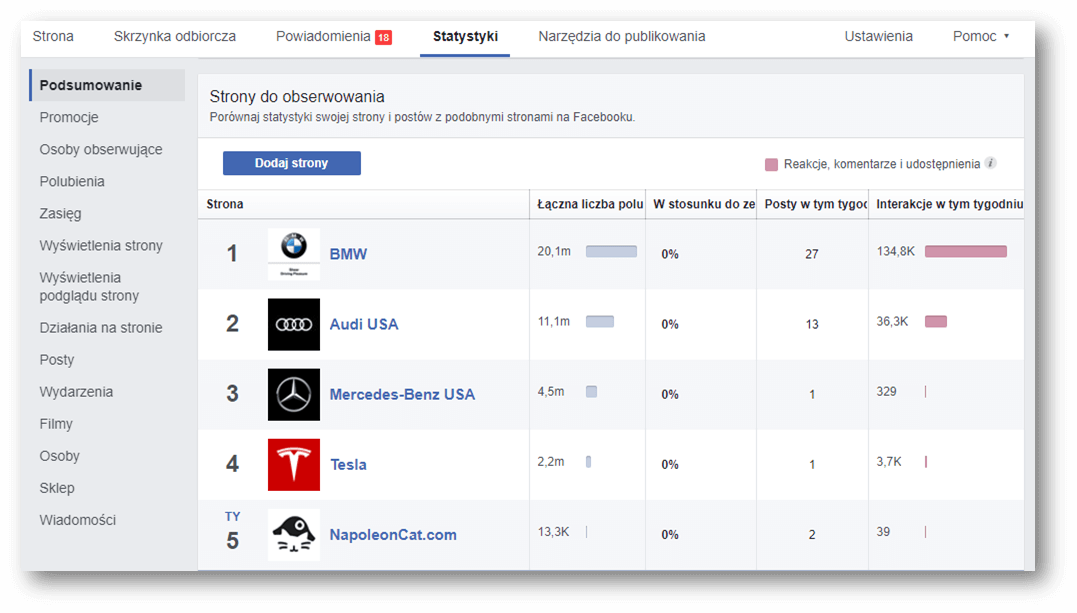This screenshot has height=613, width=1077.
Task: Open Posty in the sidebar
Action: point(56,360)
